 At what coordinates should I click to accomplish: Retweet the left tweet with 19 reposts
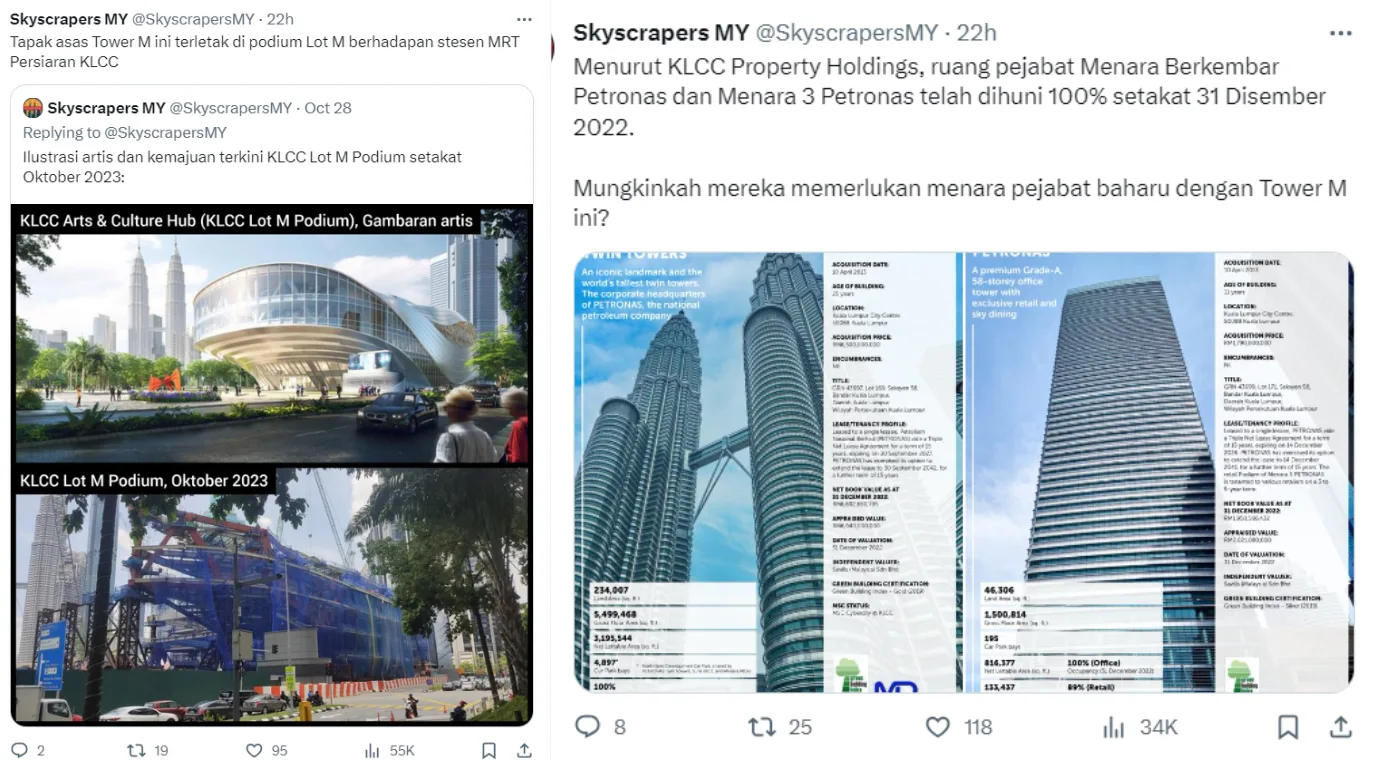[x=147, y=750]
